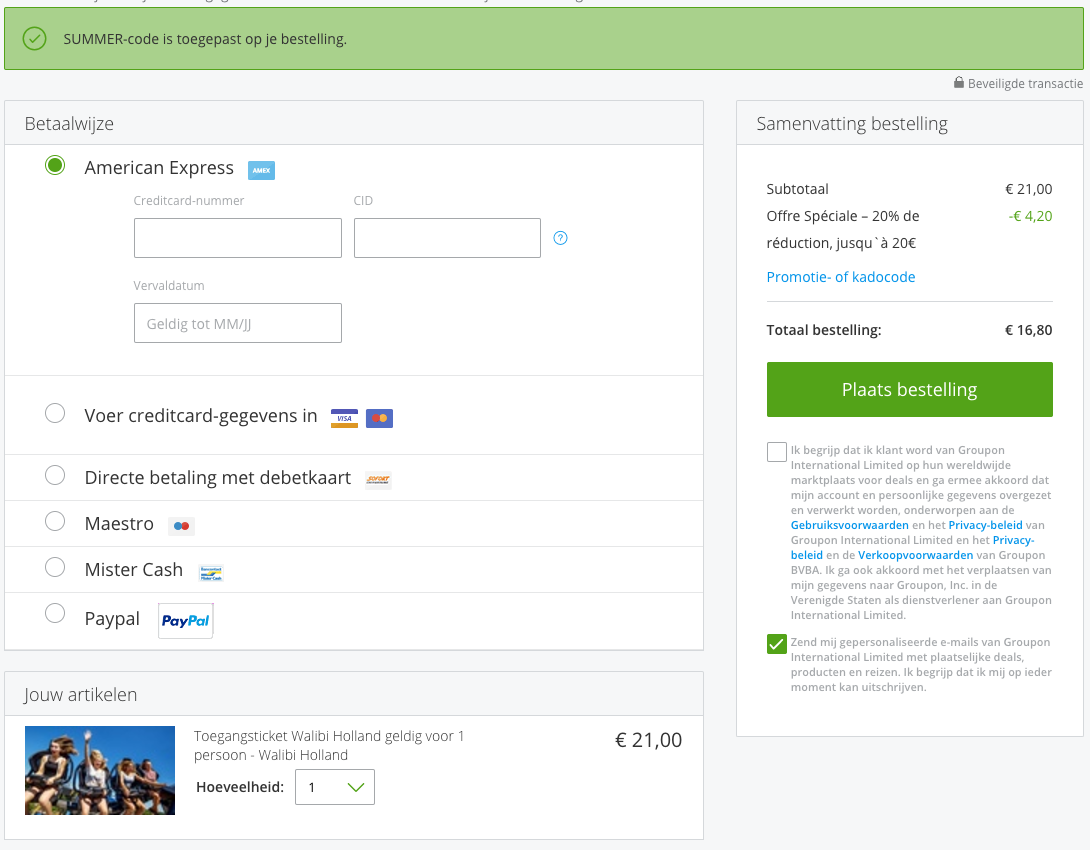Choose the Maestro payment option
Image resolution: width=1090 pixels, height=850 pixels.
coord(55,521)
